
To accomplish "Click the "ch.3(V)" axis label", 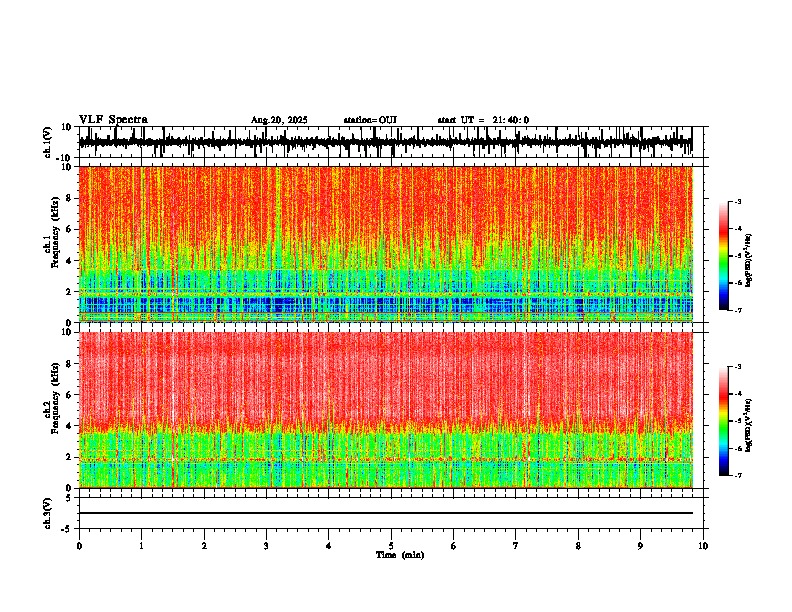I will tap(48, 513).
